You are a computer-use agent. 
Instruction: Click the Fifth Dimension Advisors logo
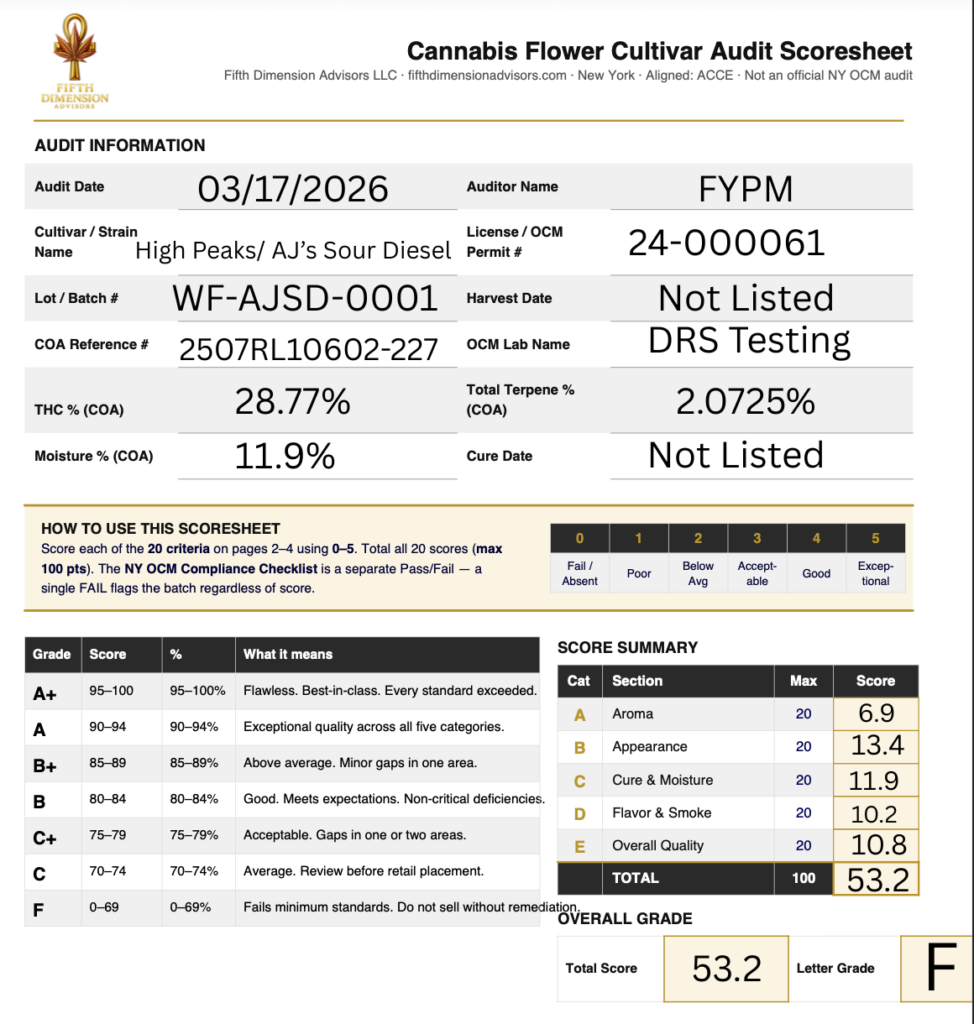(75, 62)
